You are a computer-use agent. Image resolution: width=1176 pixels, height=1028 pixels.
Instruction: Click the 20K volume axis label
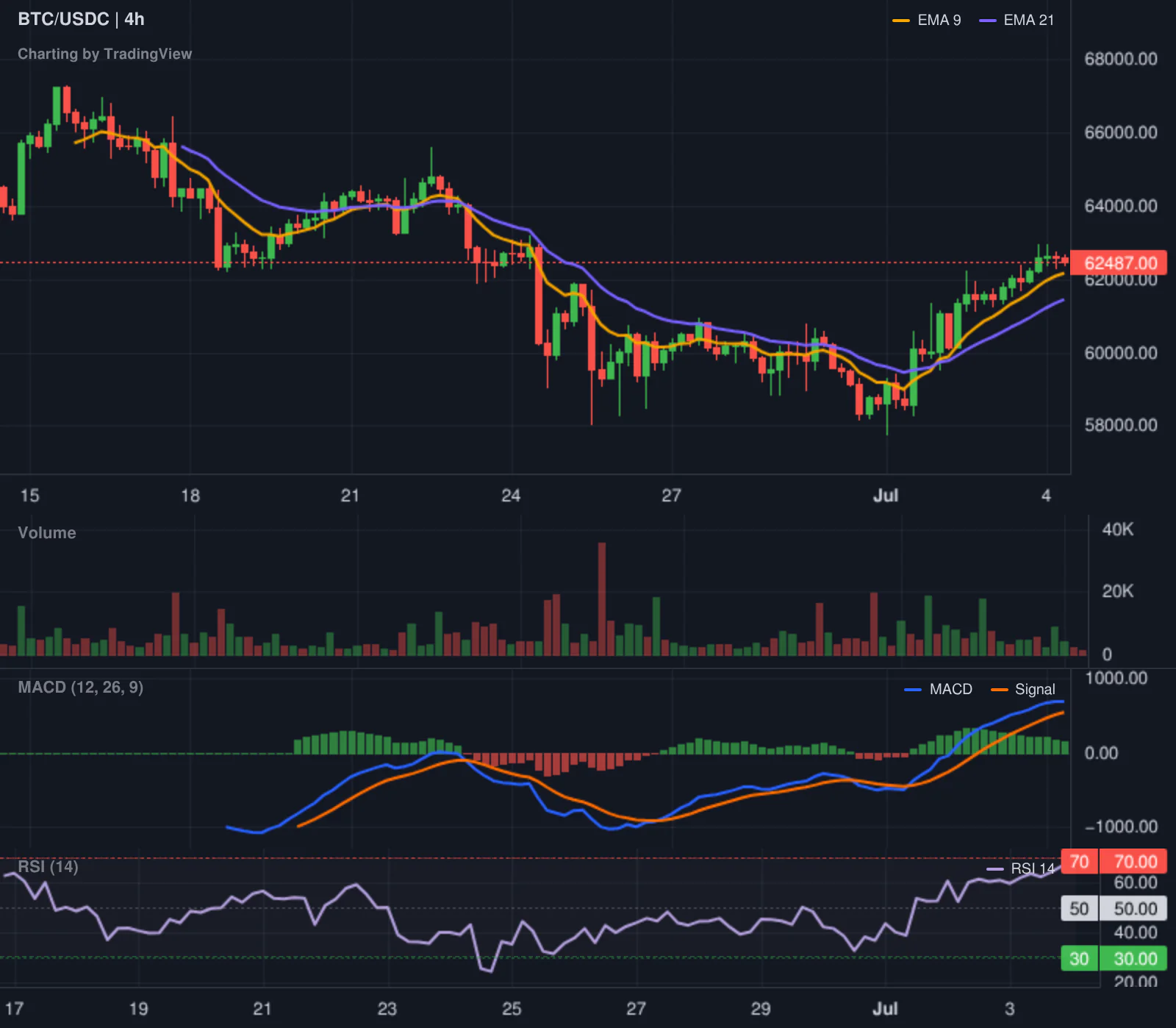[x=1118, y=591]
